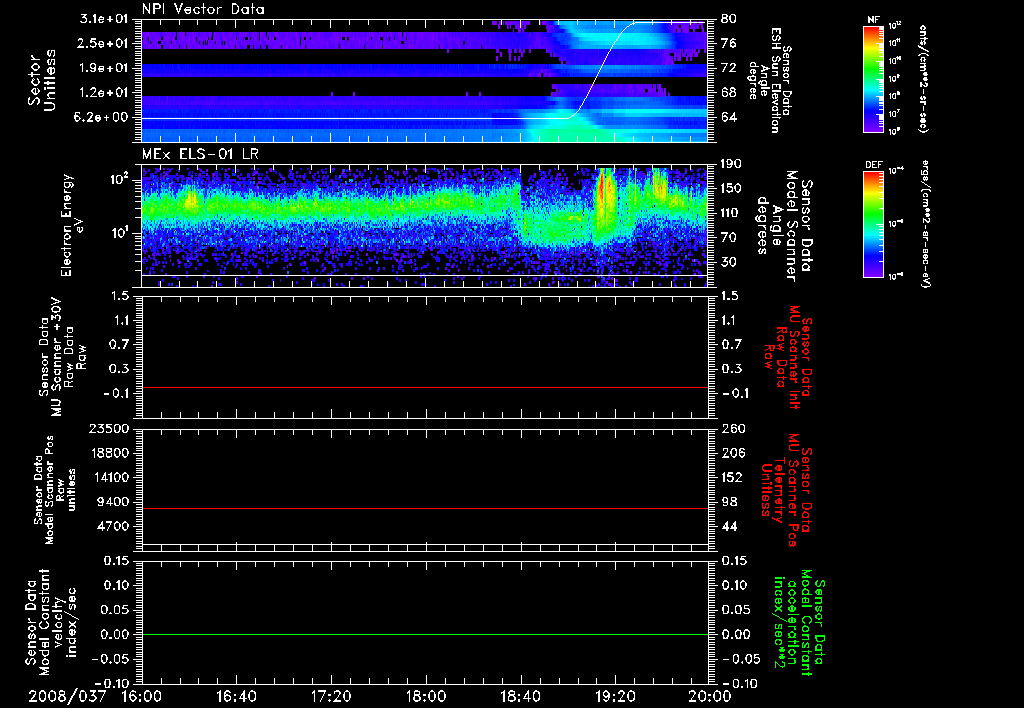Viewport: 1024px width, 708px height.
Task: Click the 18:00 time axis label
Action: pos(426,695)
